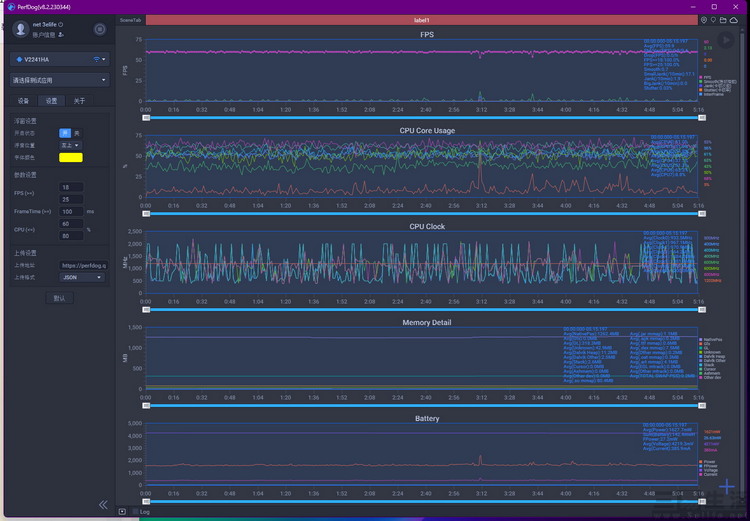The height and width of the screenshot is (521, 750).
Task: Click the CPU Clock chart title
Action: 427,226
